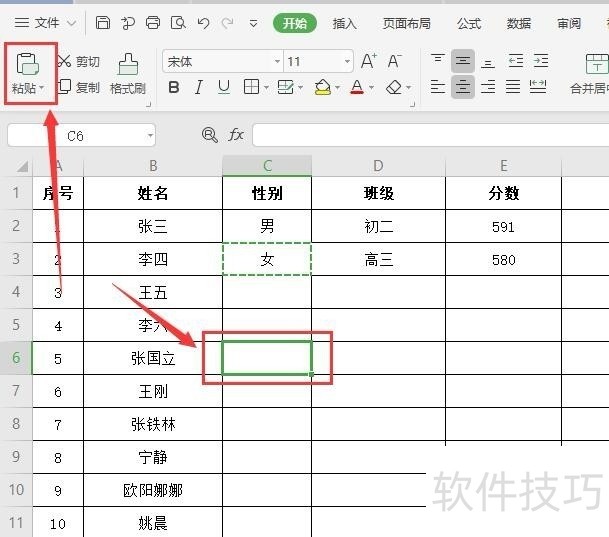Viewport: 609px width, 537px height.
Task: Switch to the 数据 Data tab
Action: [x=519, y=24]
